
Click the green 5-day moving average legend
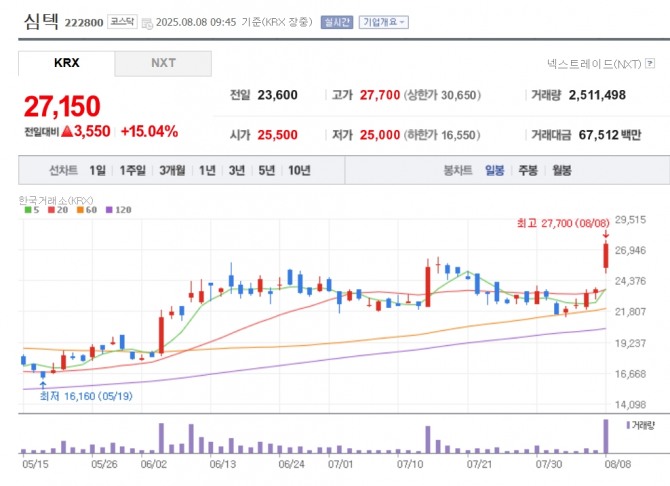pyautogui.click(x=28, y=209)
